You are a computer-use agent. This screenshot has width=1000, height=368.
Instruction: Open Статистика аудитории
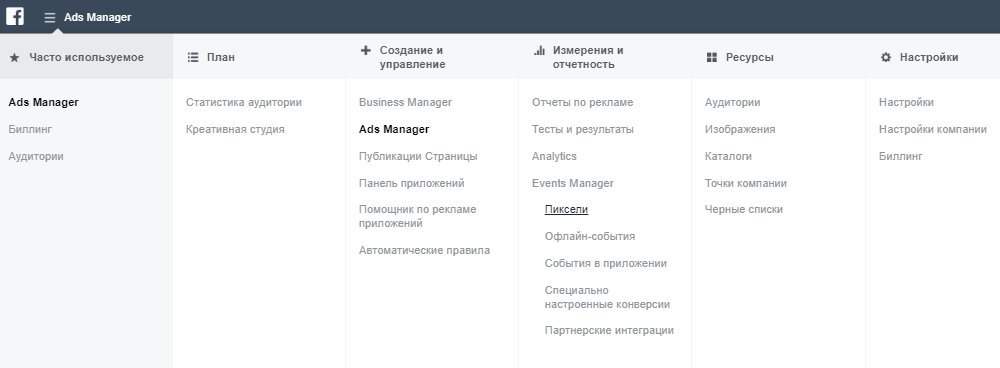[x=244, y=103]
